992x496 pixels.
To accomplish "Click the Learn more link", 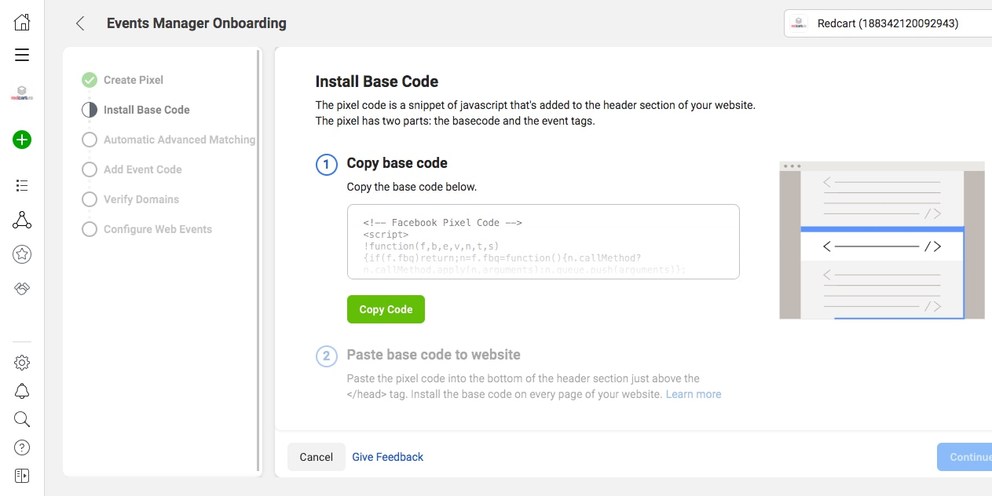I will click(693, 394).
